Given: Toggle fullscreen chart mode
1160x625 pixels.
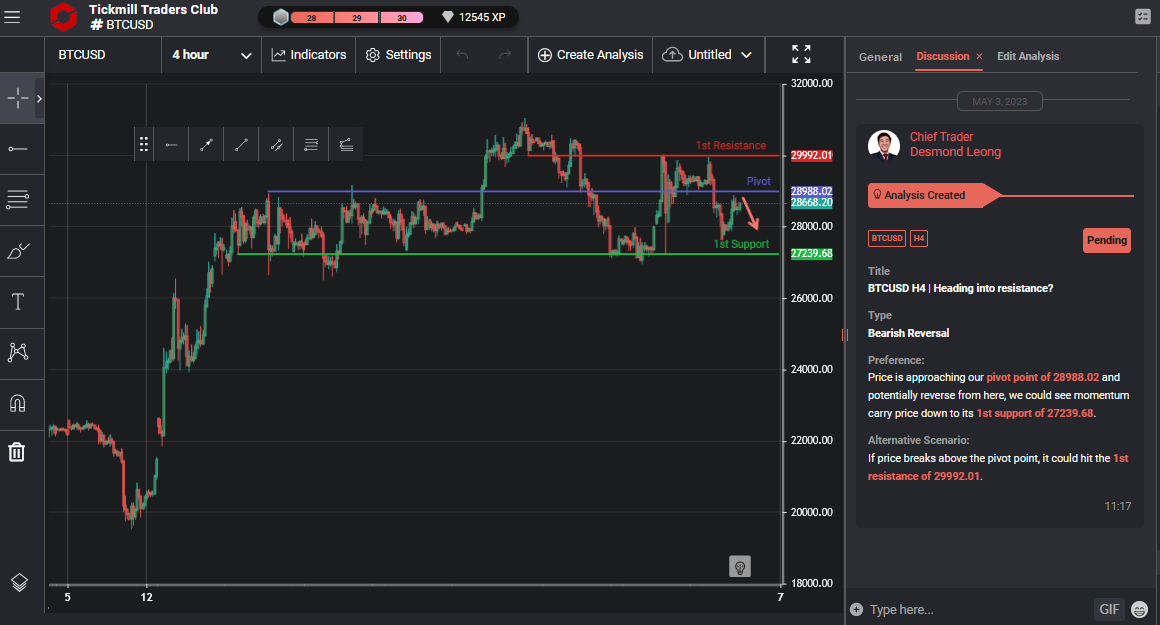Looking at the screenshot, I should point(801,54).
